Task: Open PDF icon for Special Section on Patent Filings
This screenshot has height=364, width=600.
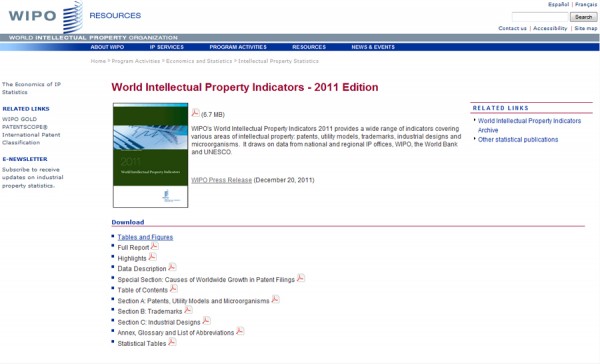Action: pos(300,278)
